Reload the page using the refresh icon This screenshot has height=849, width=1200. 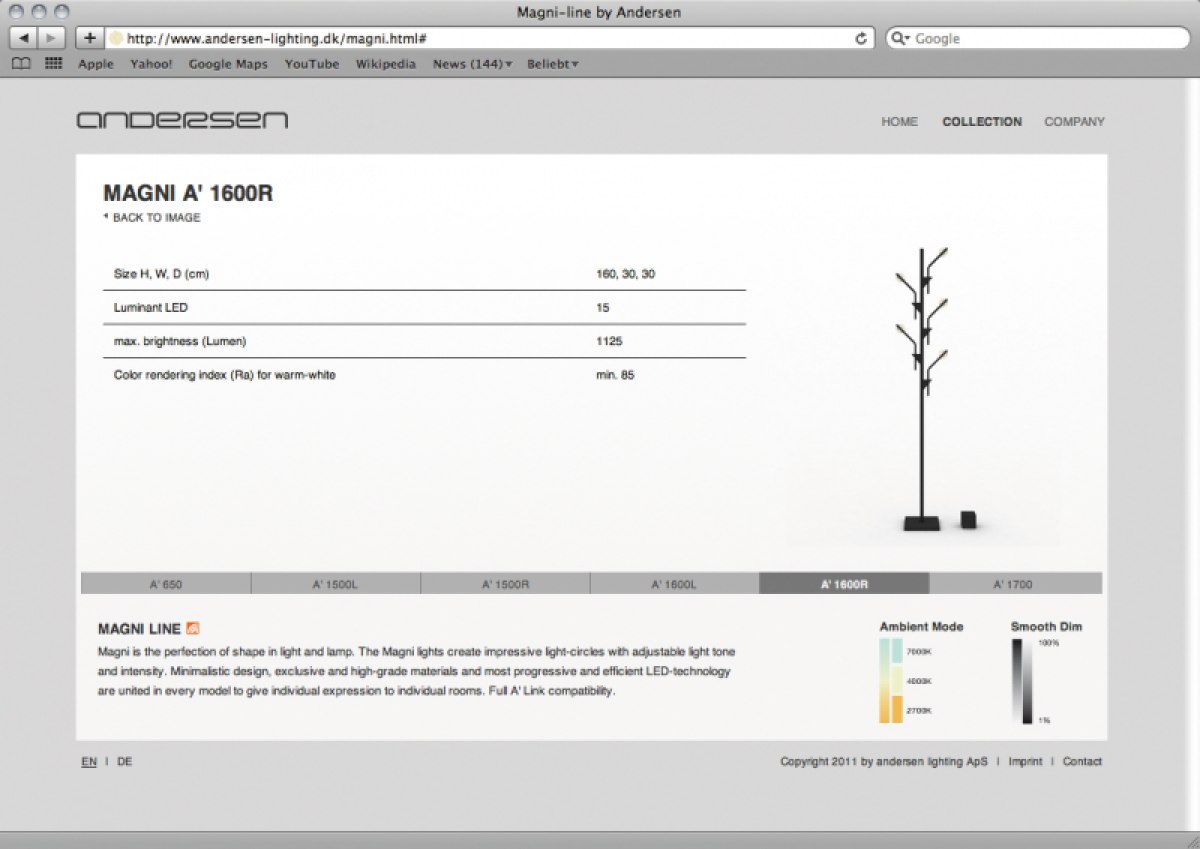[x=861, y=38]
